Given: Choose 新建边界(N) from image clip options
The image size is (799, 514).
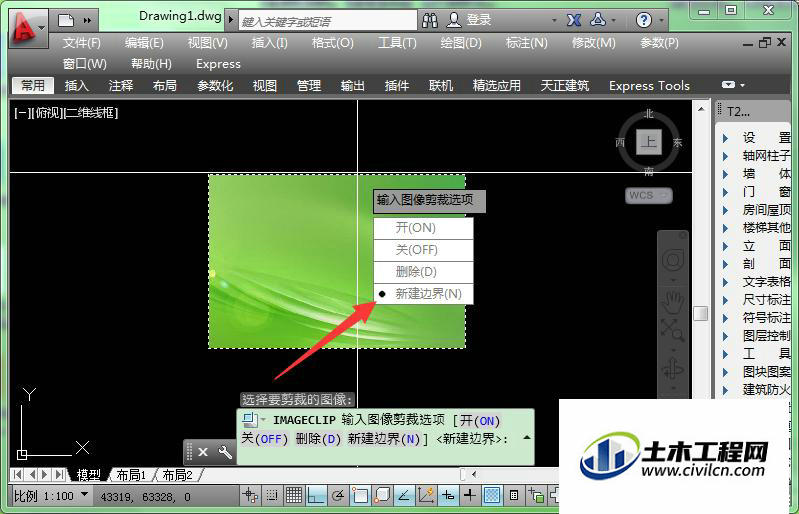Looking at the screenshot, I should click(x=423, y=294).
